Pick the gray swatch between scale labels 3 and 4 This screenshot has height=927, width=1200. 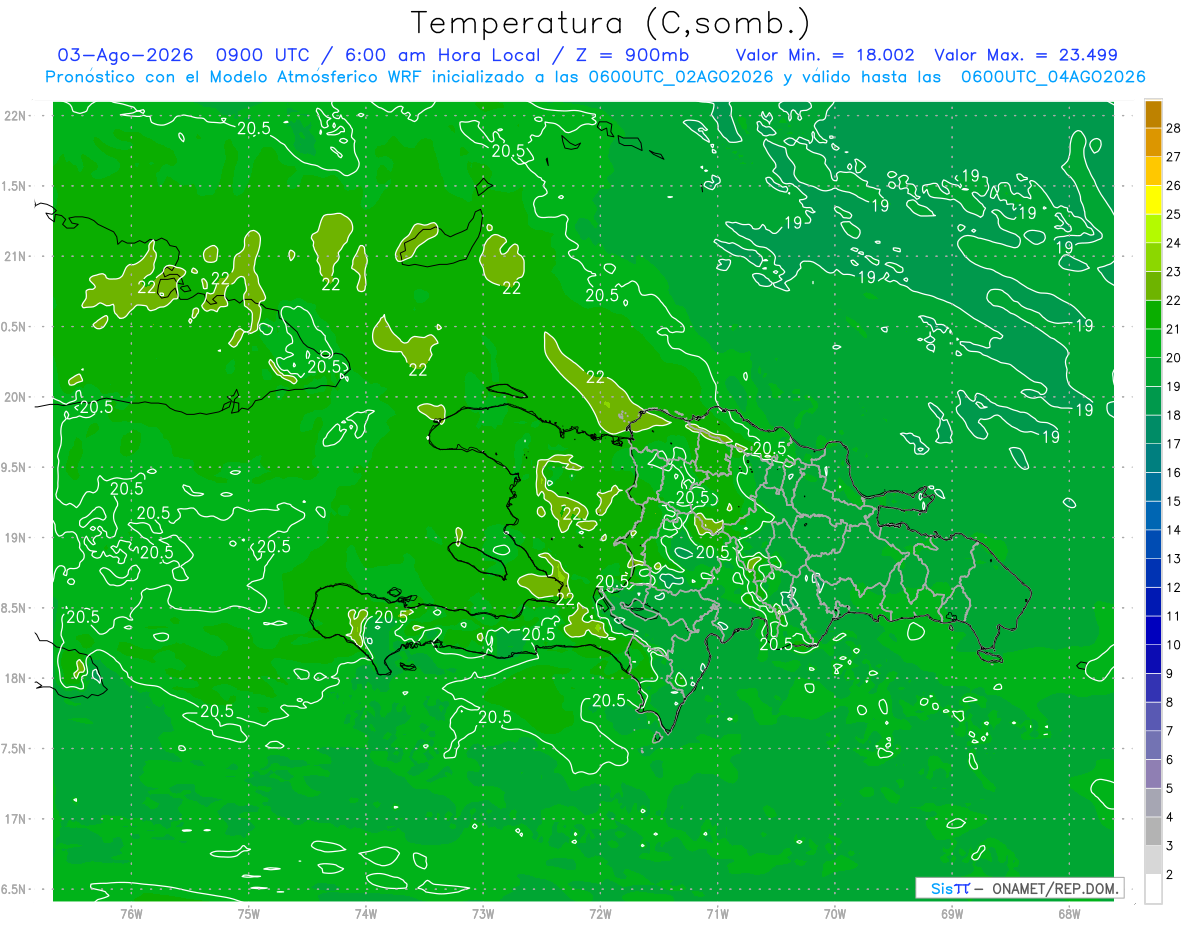click(1153, 832)
